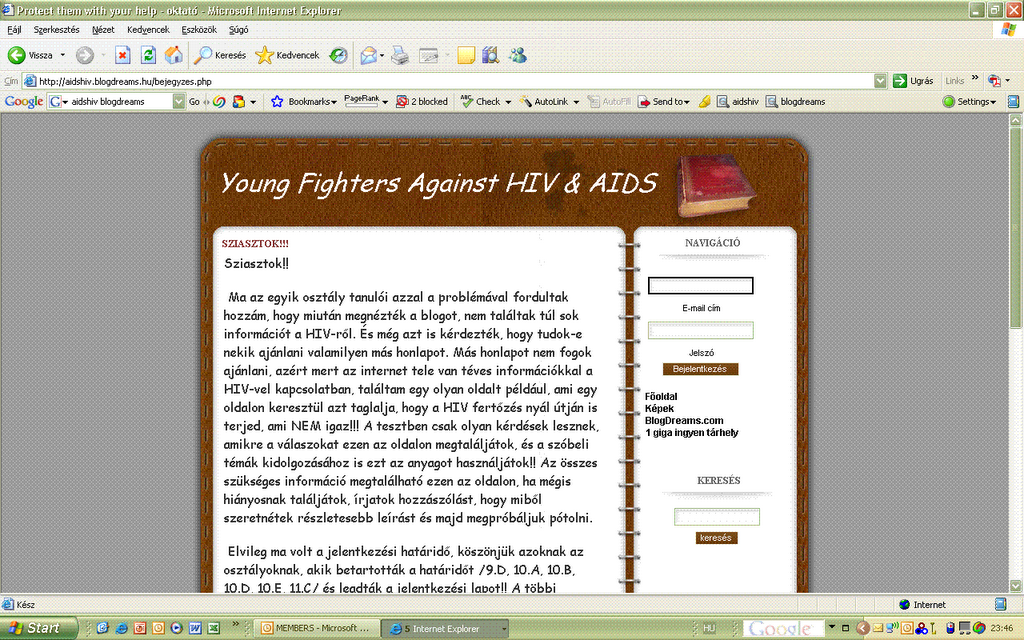
Task: Open the Súgó menu
Action: 238,30
